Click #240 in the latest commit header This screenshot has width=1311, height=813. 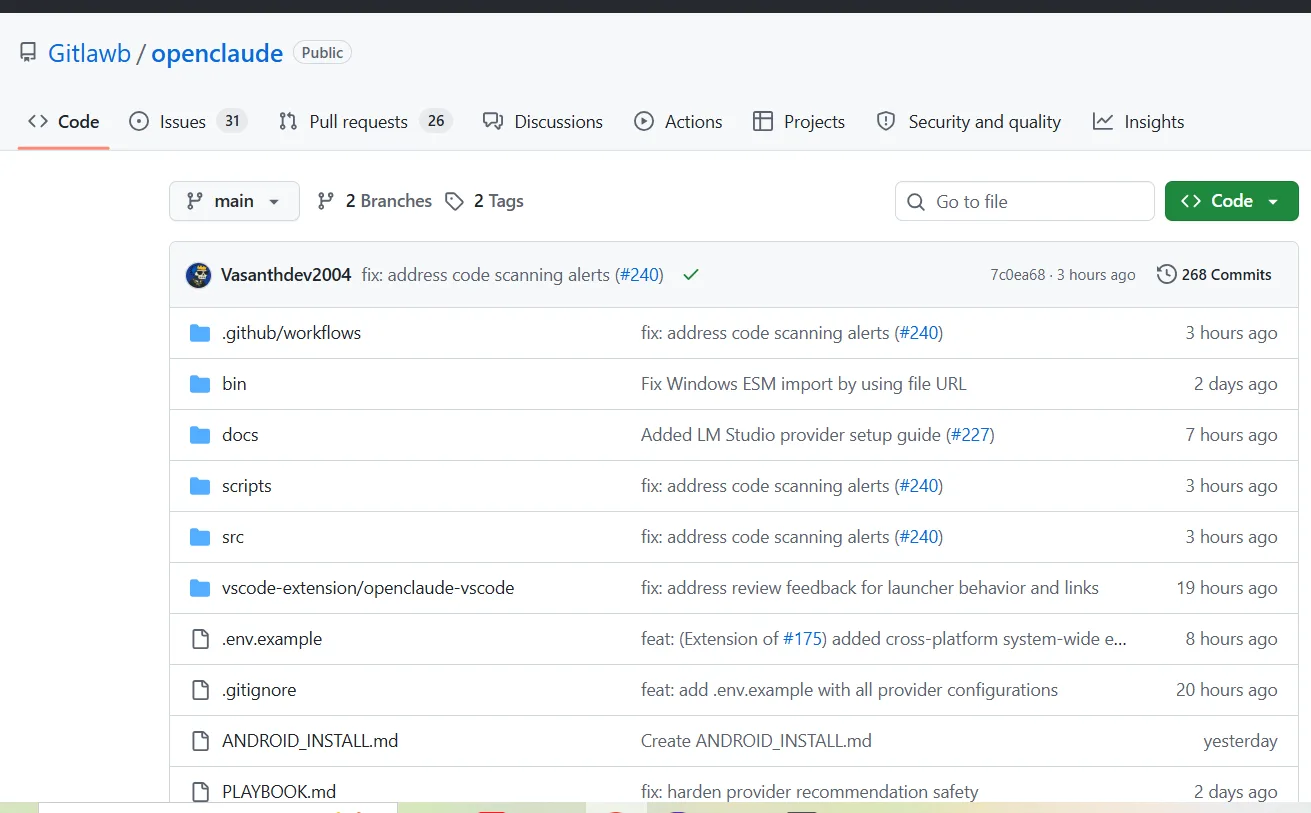tap(639, 275)
